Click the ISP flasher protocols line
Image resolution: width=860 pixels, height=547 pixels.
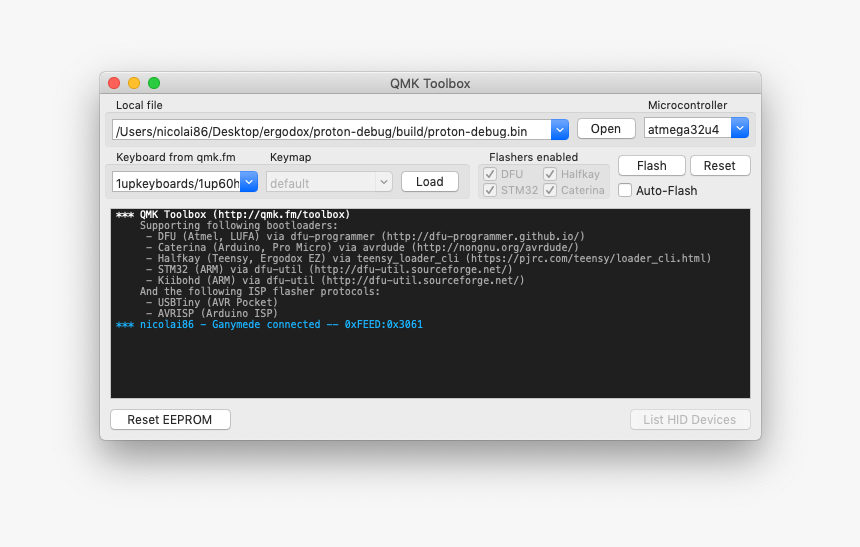tap(259, 291)
